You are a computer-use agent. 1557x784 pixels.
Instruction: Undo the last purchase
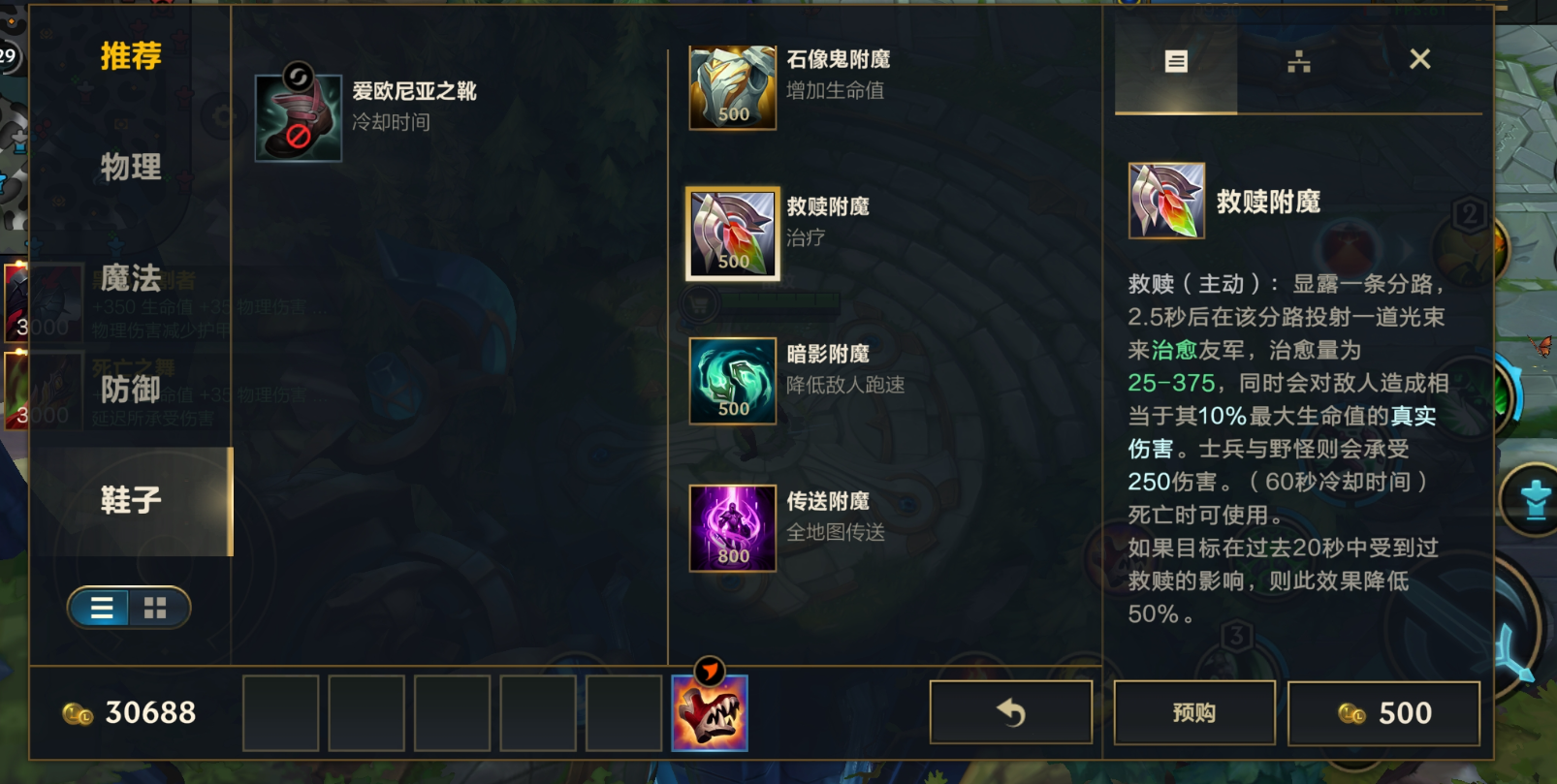click(x=1011, y=712)
